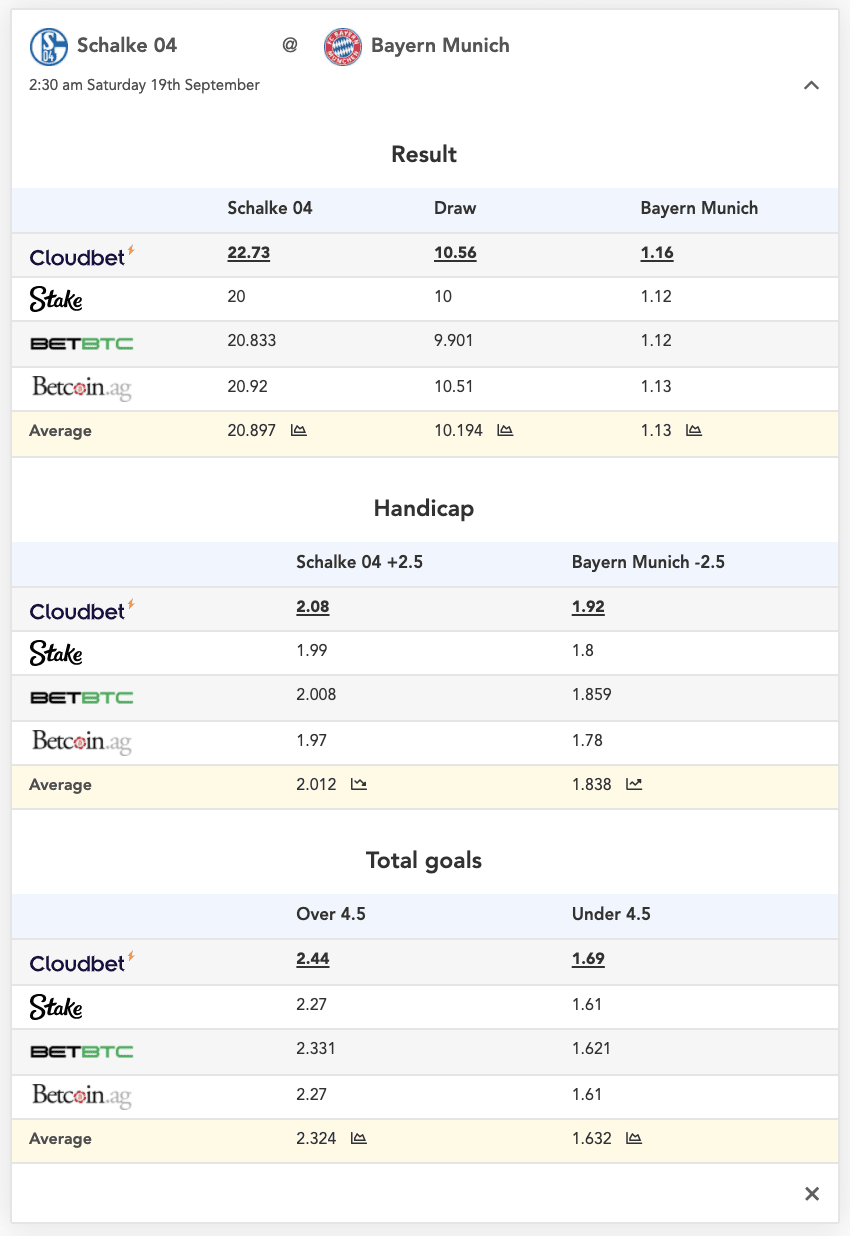Open chart icon beside Bayern Munich average 1.13
850x1236 pixels.
tap(694, 431)
